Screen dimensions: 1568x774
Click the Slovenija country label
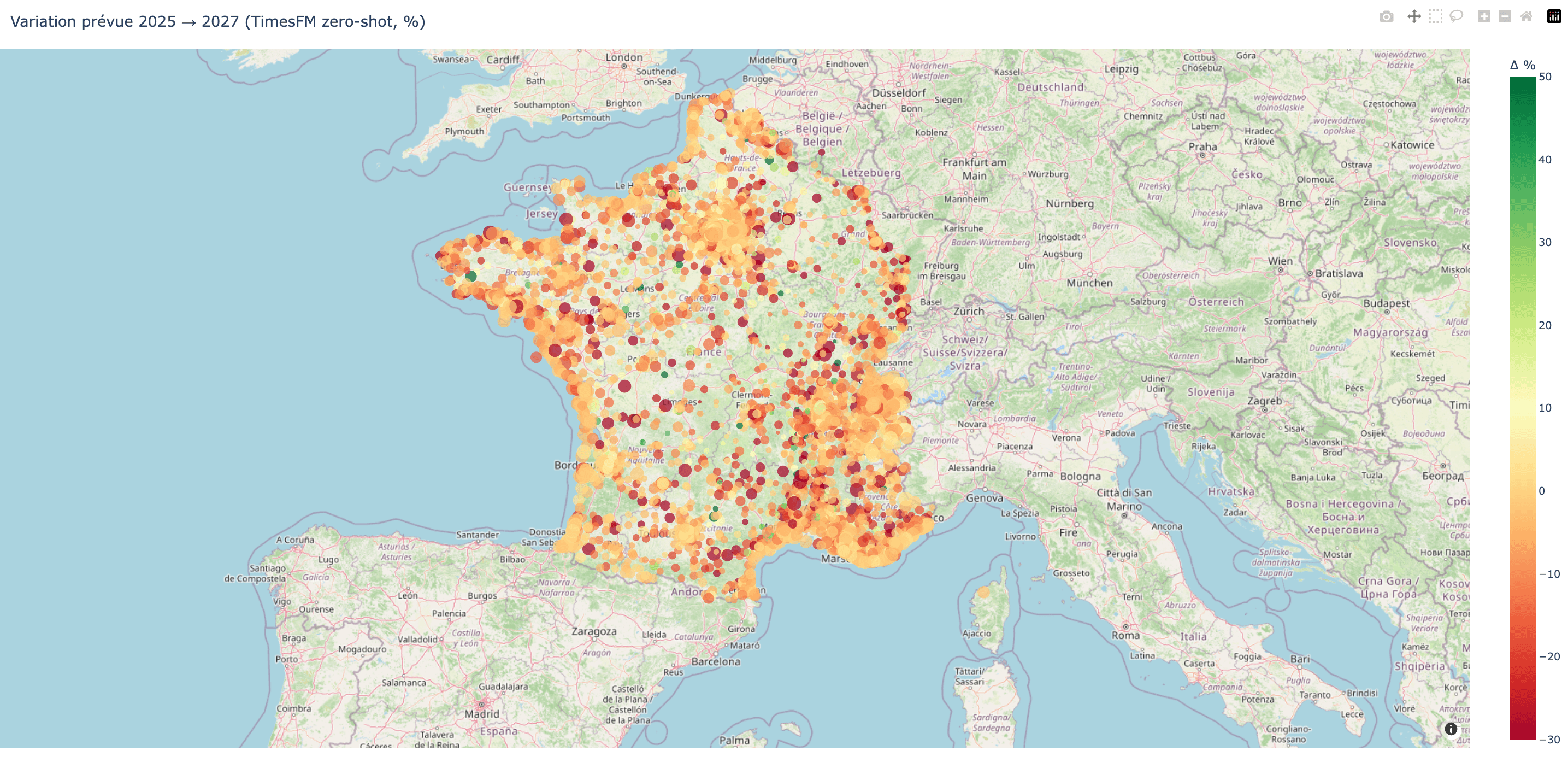[x=1211, y=391]
